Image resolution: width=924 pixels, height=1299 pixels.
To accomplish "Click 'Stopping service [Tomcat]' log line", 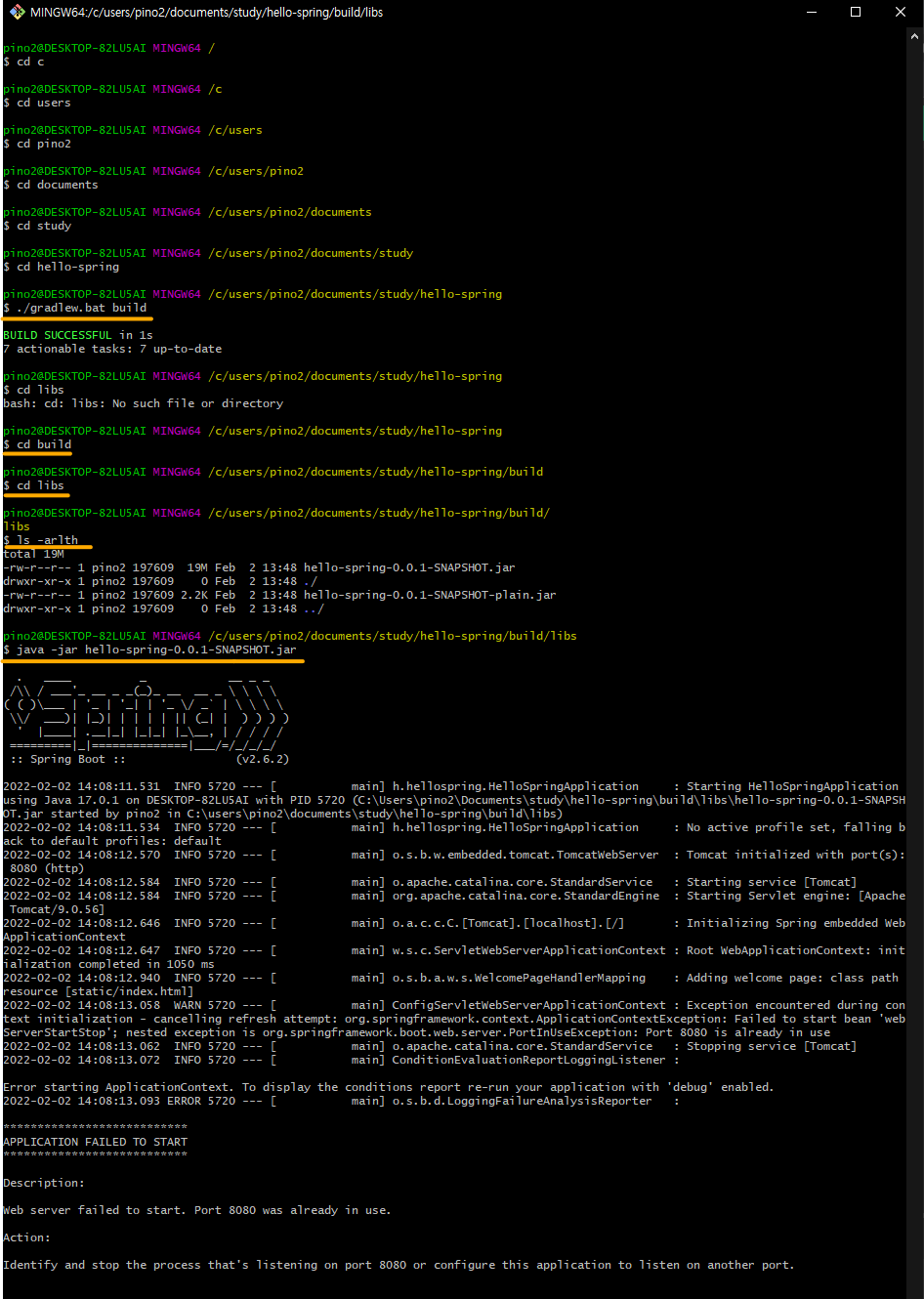I will [430, 1046].
